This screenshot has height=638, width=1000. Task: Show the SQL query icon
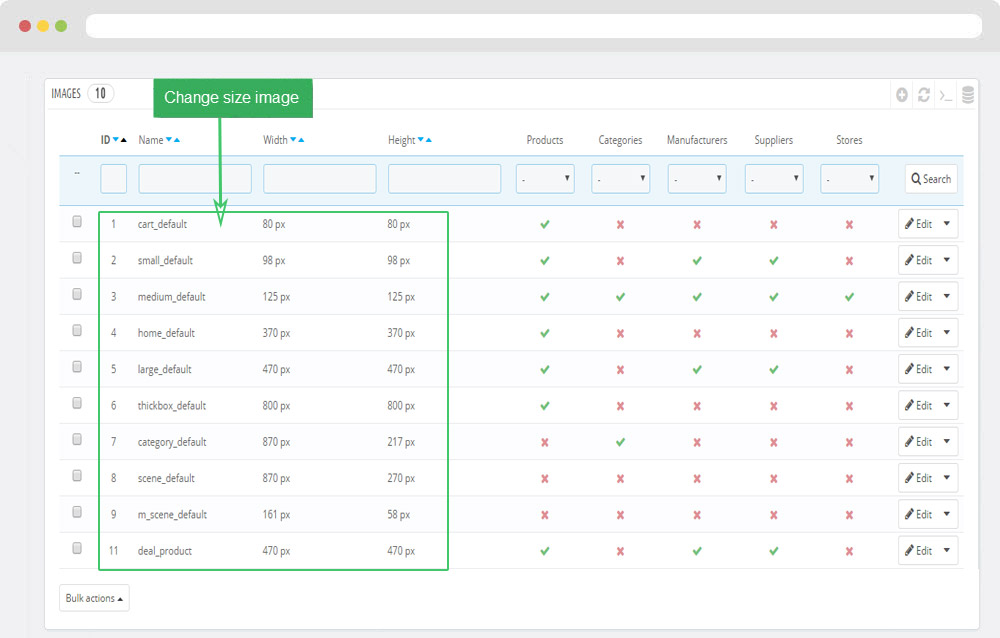point(946,96)
